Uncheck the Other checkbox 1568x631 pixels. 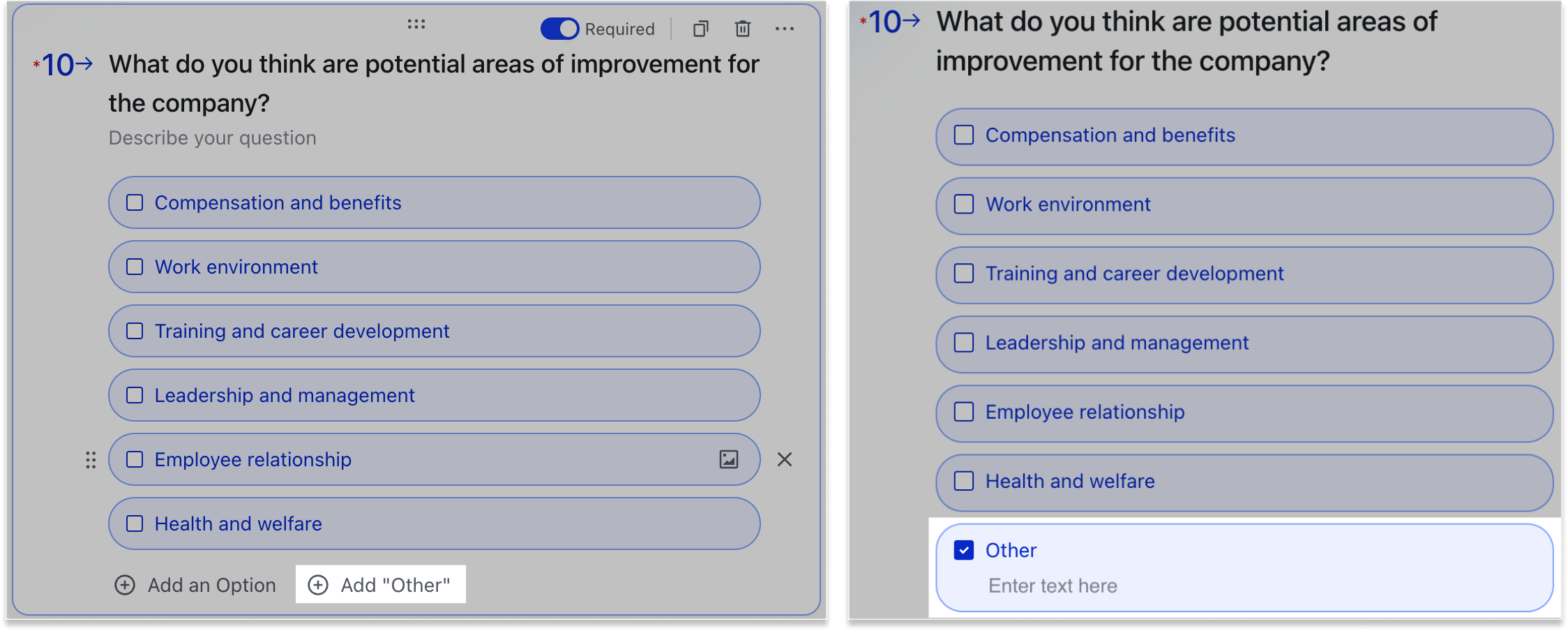pos(963,550)
